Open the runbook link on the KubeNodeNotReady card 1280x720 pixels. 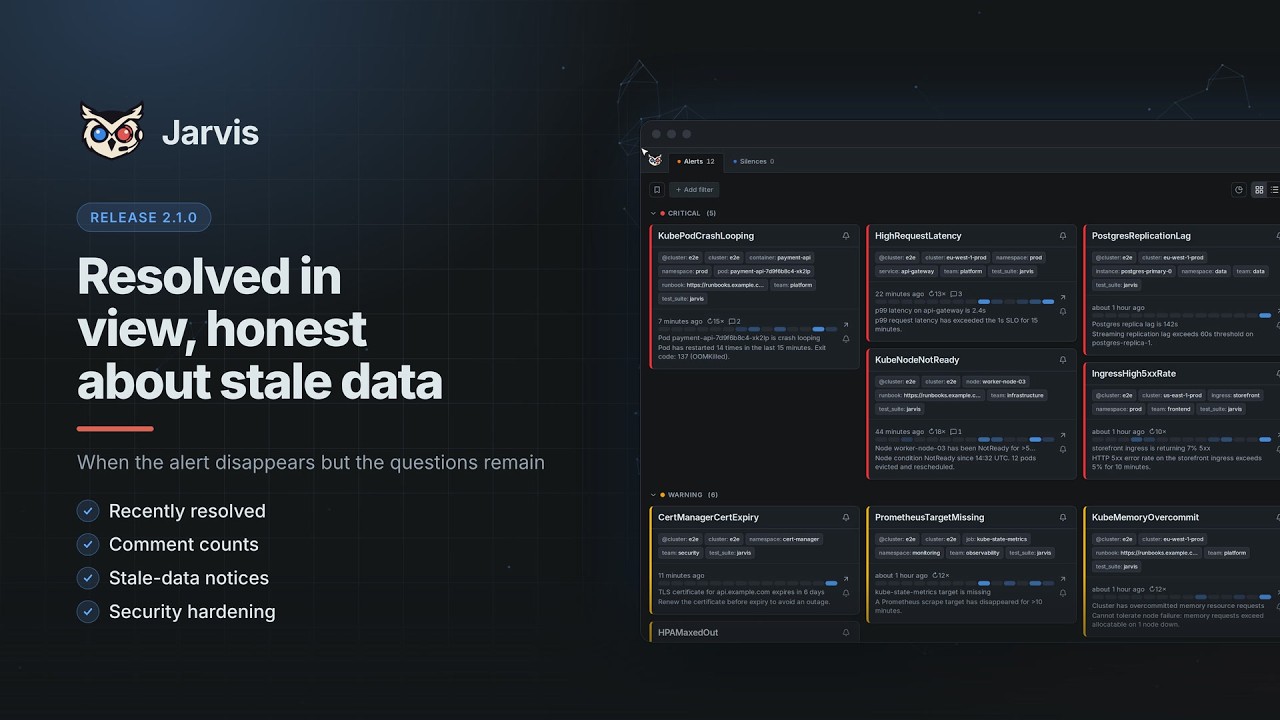(x=929, y=395)
